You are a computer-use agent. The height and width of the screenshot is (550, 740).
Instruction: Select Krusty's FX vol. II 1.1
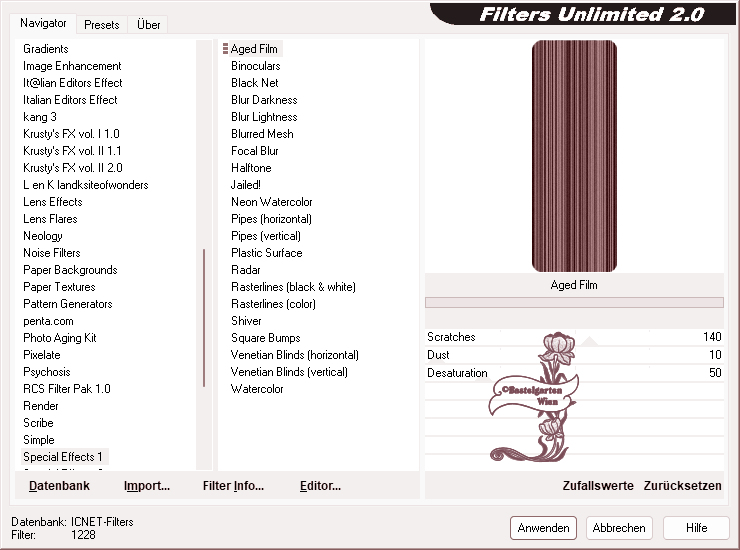72,151
